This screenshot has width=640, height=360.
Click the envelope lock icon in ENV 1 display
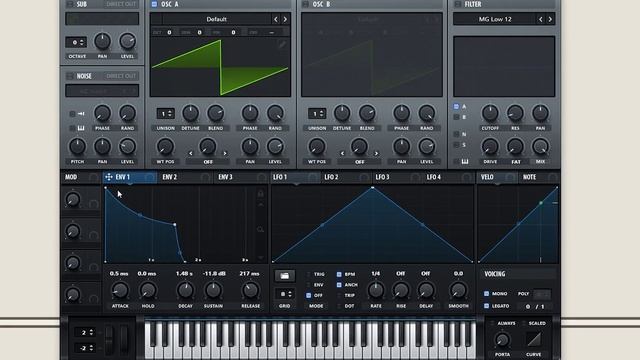(260, 193)
